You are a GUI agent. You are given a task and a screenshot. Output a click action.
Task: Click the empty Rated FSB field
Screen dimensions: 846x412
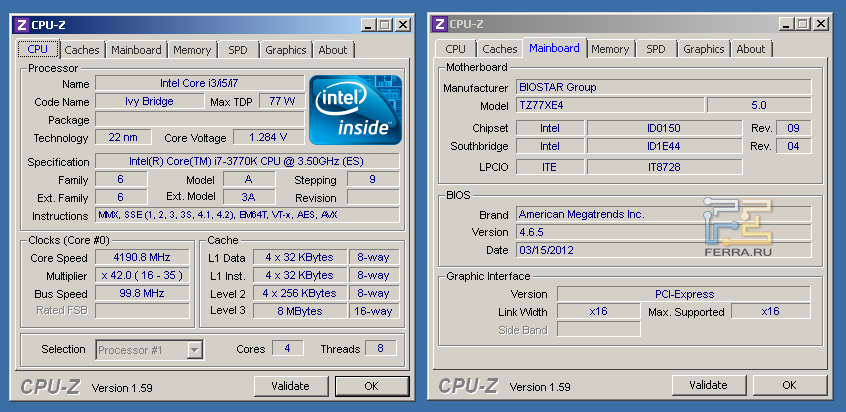pos(142,311)
